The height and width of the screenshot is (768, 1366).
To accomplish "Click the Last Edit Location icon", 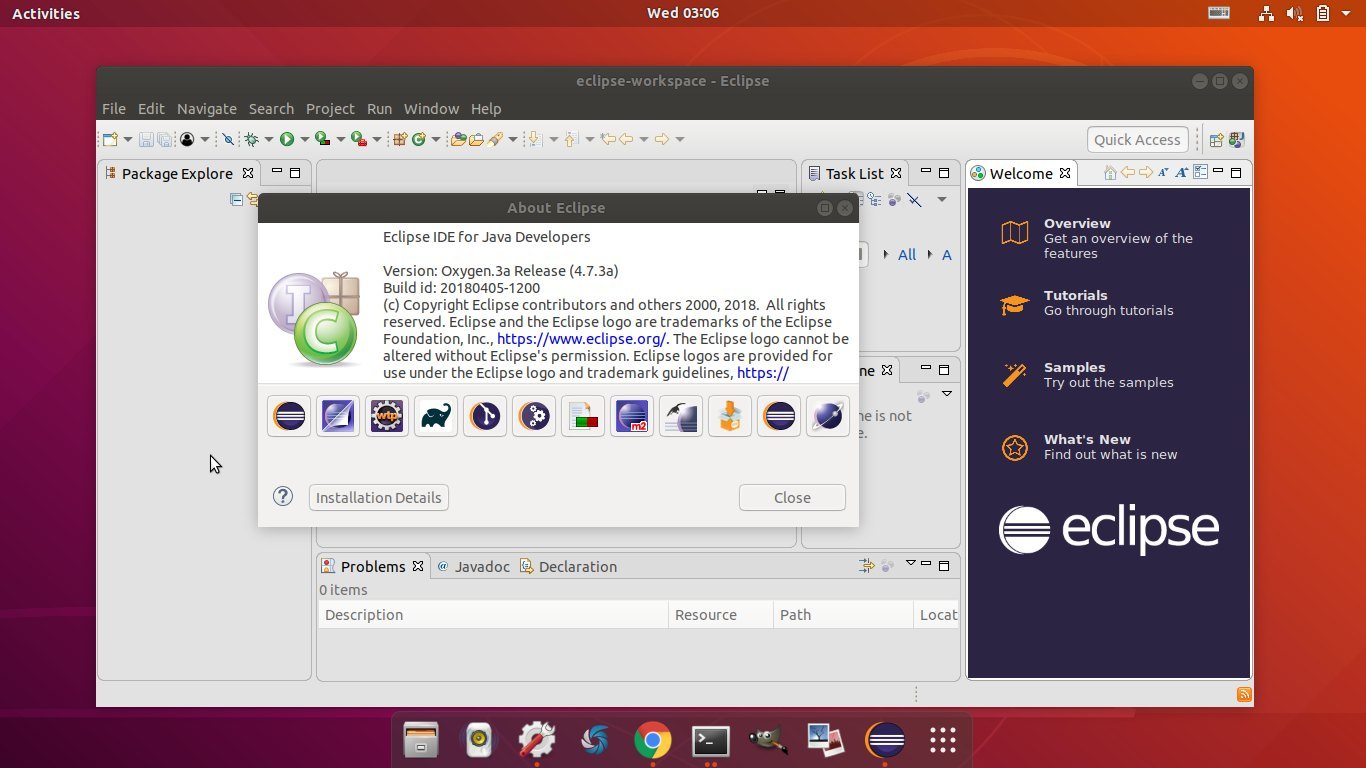I will coord(607,139).
